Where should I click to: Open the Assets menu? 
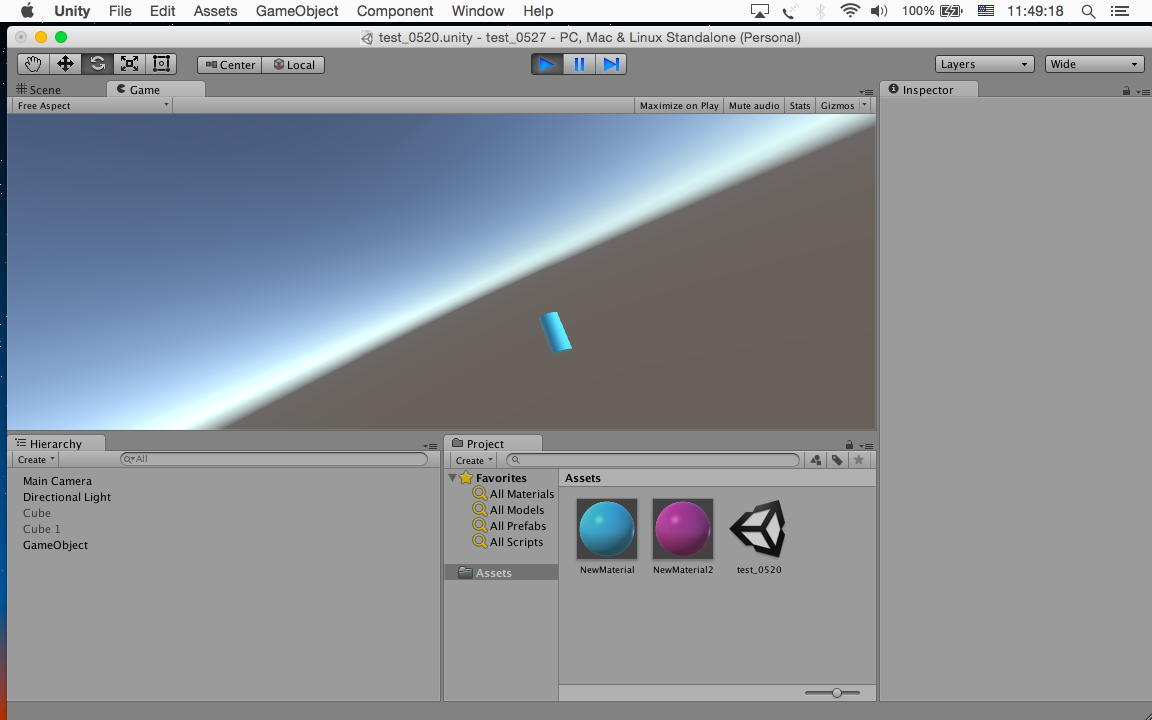(215, 11)
